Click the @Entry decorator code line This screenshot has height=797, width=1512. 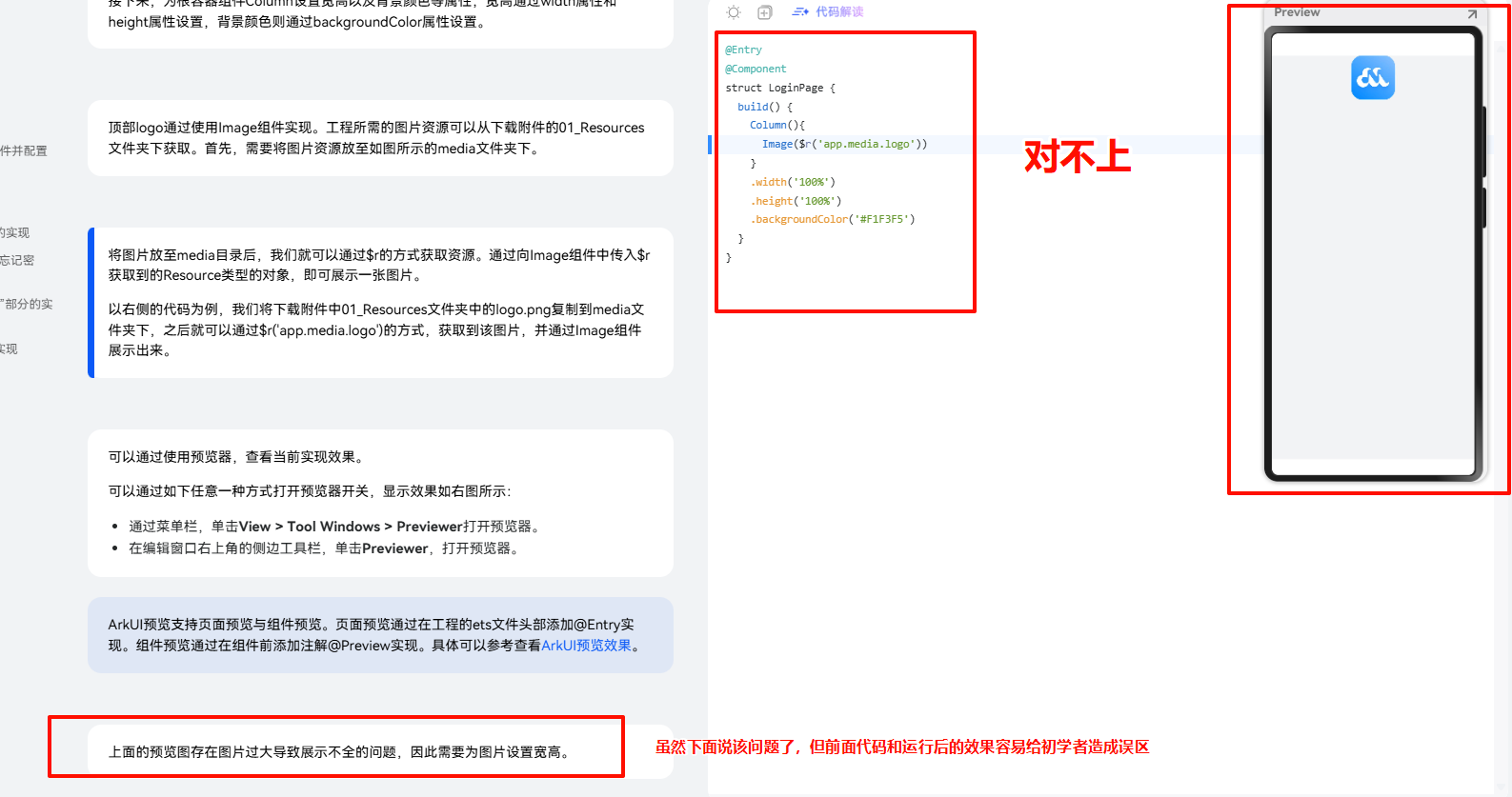pyautogui.click(x=743, y=50)
